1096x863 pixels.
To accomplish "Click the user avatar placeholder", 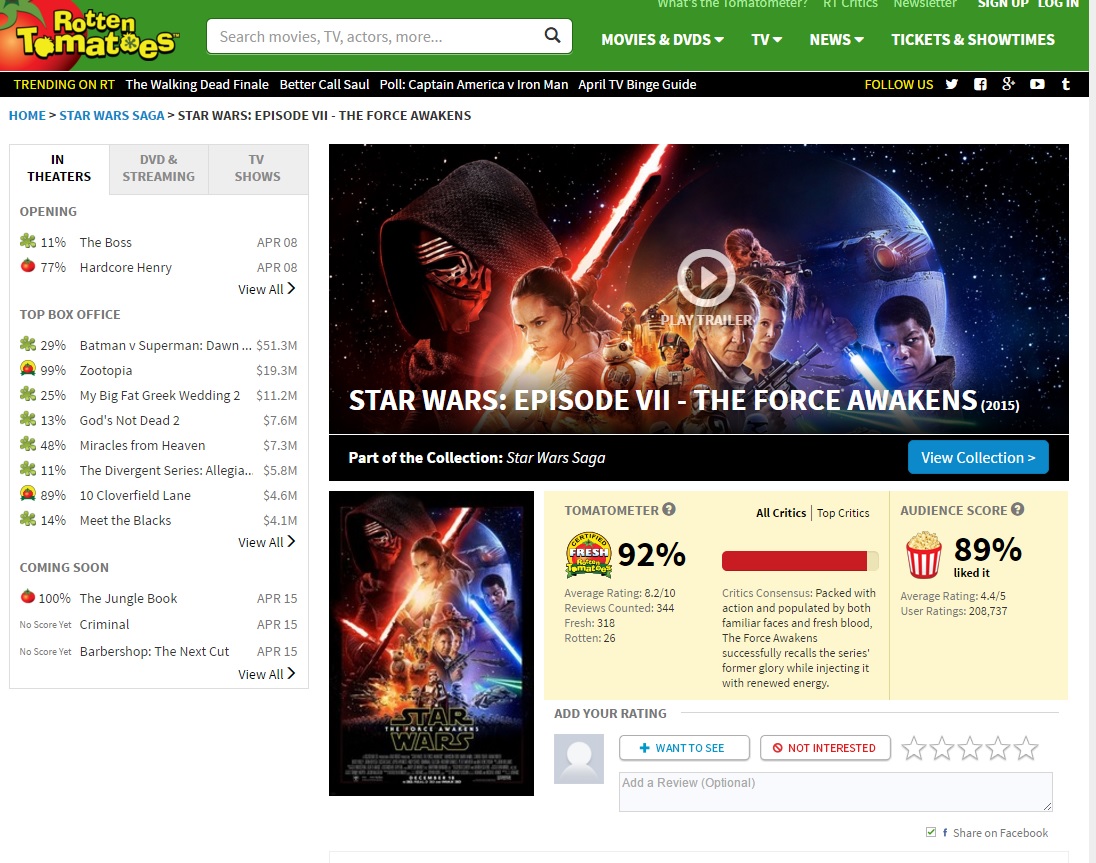I will 579,758.
